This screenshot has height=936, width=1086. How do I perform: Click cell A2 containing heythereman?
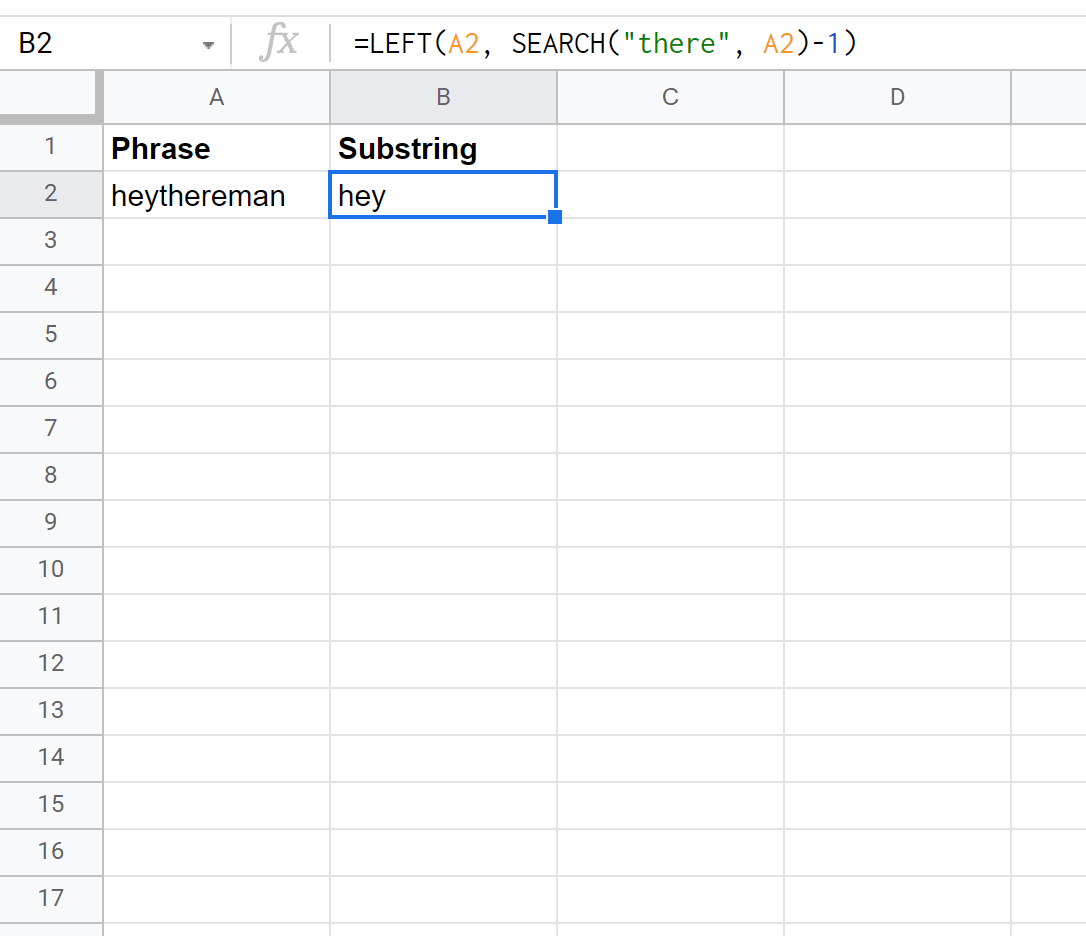[216, 195]
